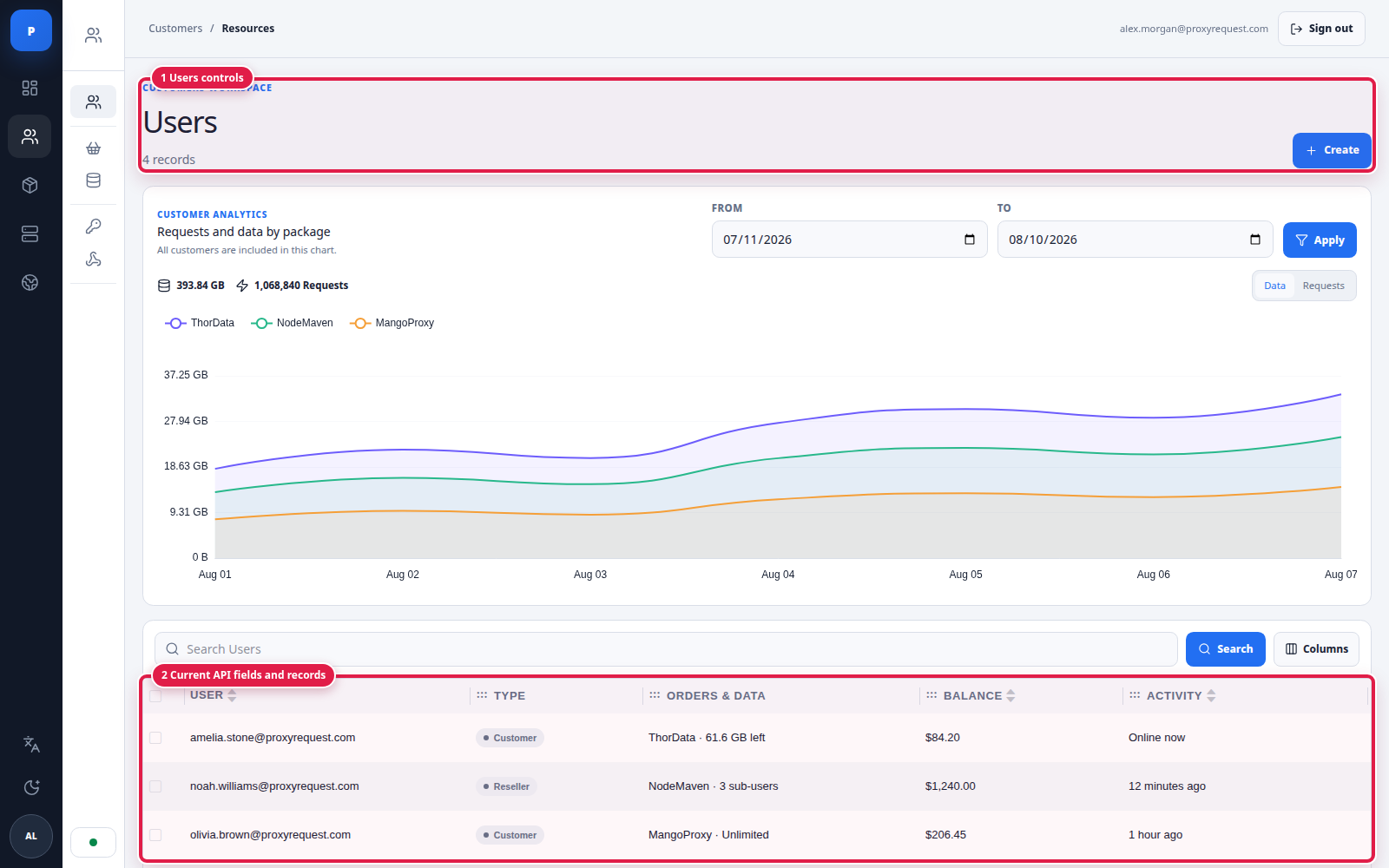Viewport: 1389px width, 868px height.
Task: Check the box for amelia.stone@proxyrequest.com
Action: point(155,738)
